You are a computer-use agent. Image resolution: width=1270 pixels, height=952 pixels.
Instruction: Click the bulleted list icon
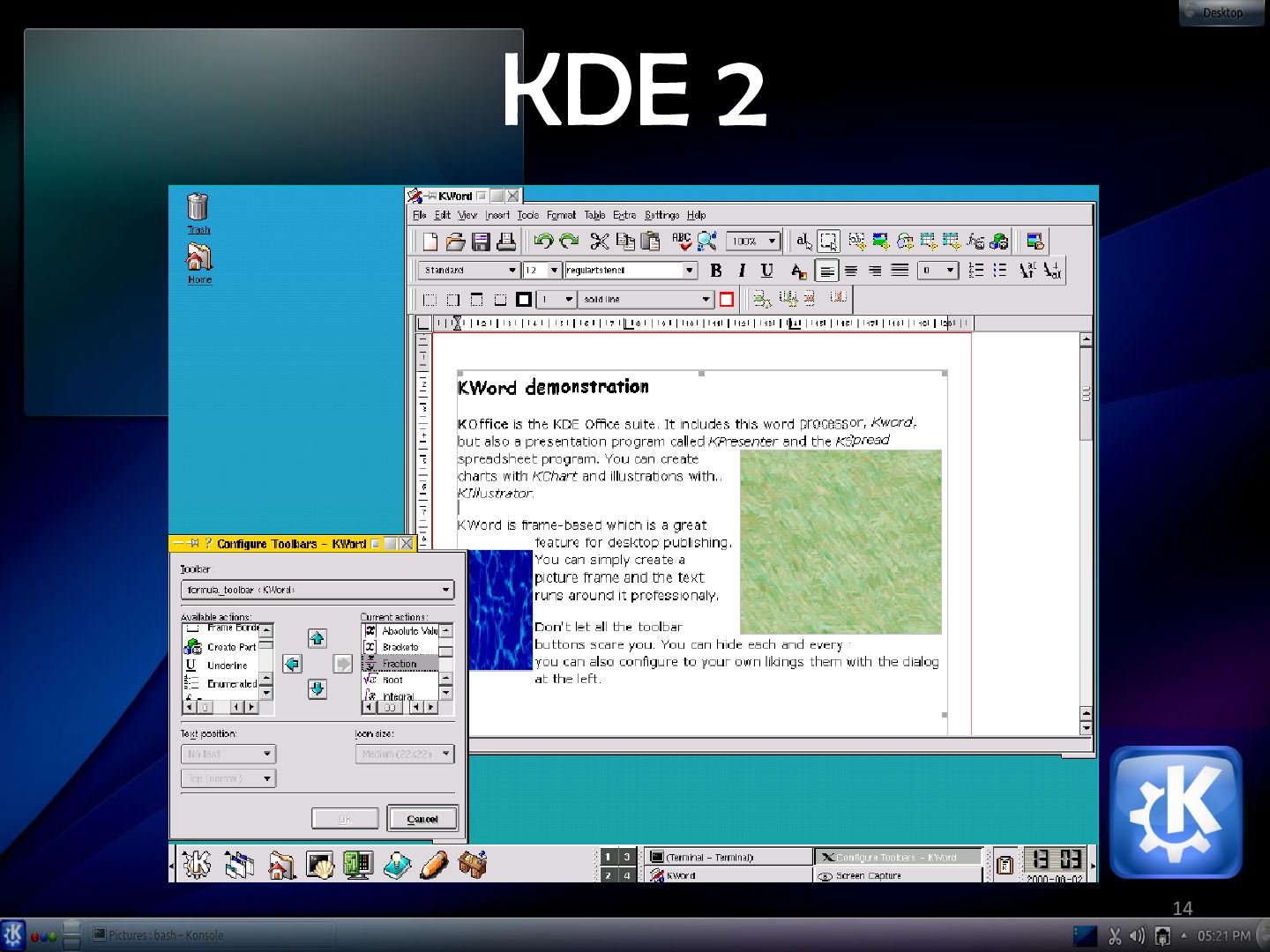point(999,271)
